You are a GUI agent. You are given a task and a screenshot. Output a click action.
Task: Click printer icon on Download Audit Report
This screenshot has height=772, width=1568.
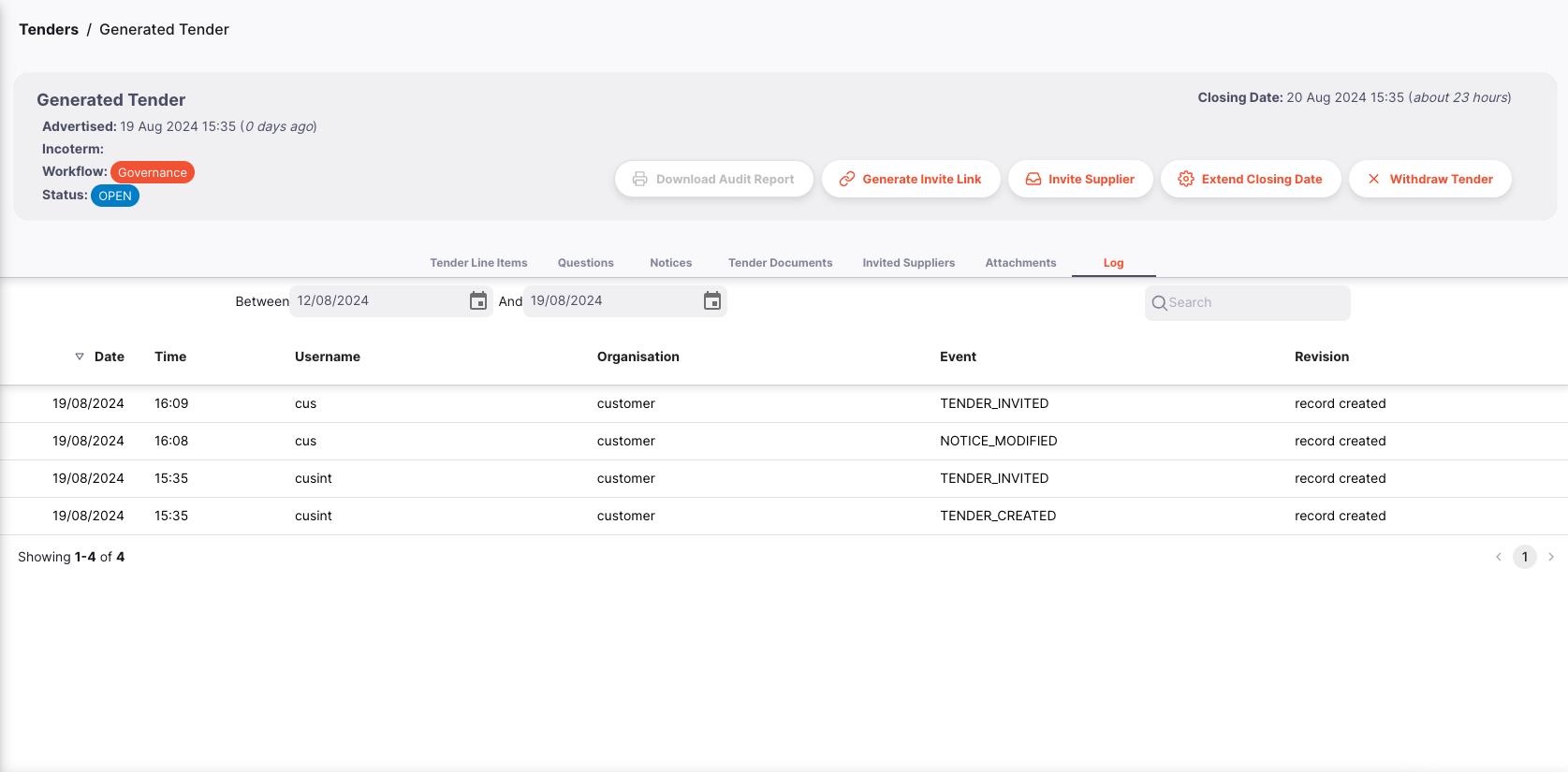(640, 179)
